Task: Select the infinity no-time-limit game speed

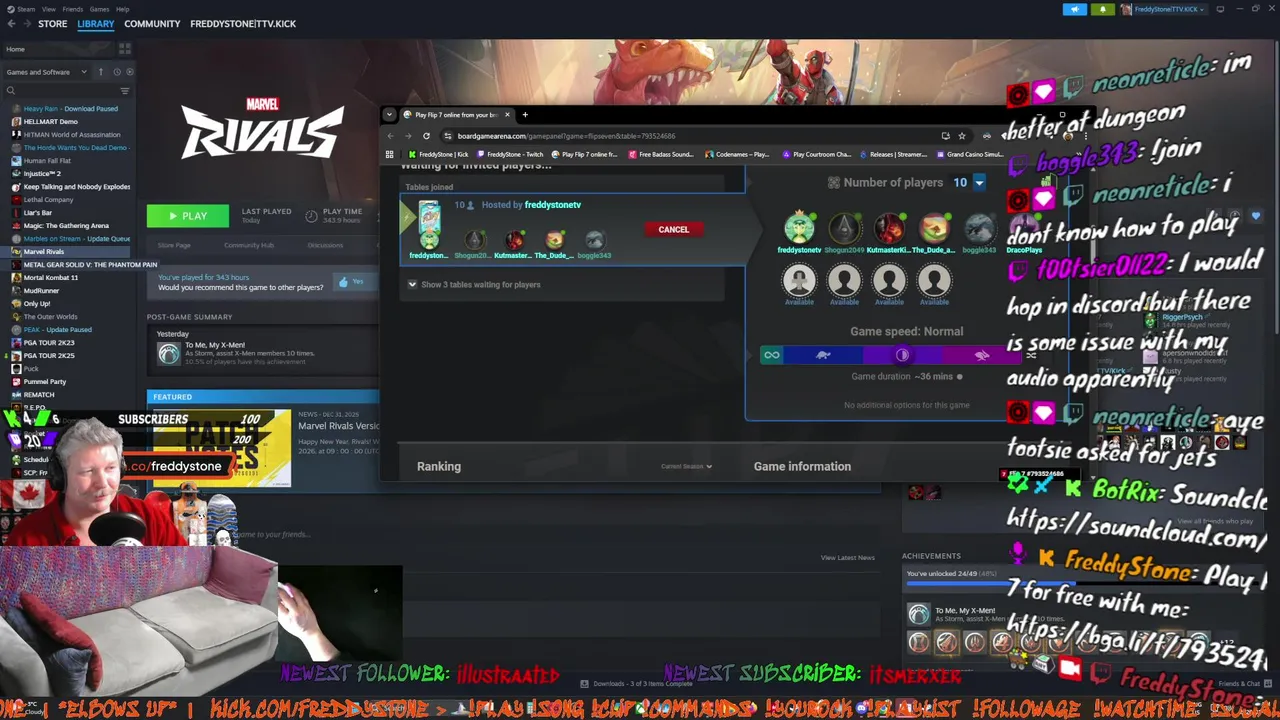Action: (x=771, y=355)
